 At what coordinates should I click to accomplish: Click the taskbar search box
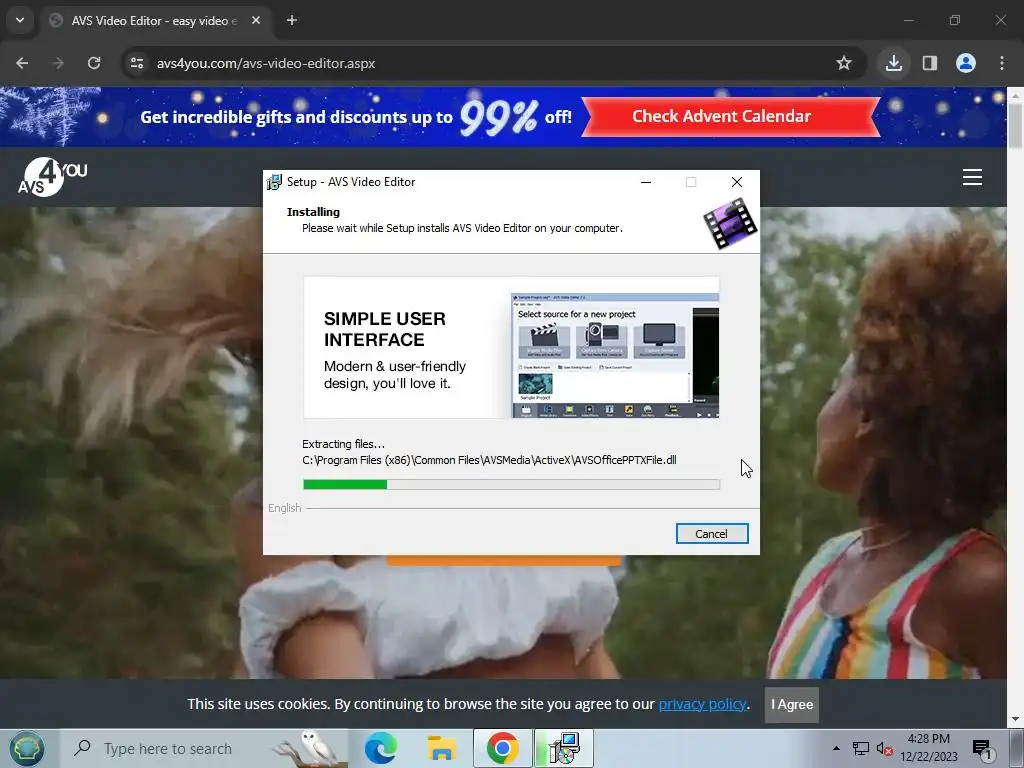pyautogui.click(x=204, y=748)
